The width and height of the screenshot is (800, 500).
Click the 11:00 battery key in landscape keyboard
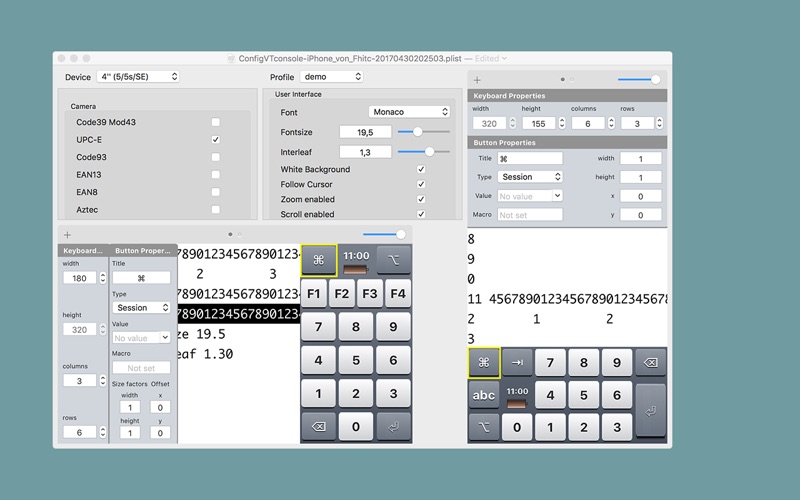(x=517, y=395)
